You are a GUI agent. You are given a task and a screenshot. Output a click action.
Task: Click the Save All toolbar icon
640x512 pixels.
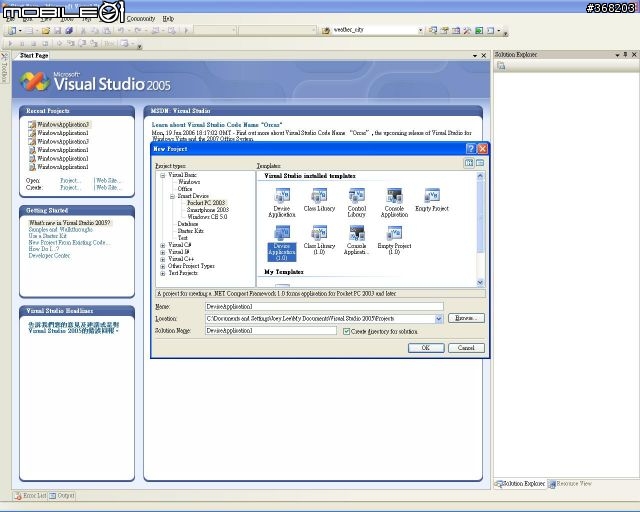click(69, 30)
